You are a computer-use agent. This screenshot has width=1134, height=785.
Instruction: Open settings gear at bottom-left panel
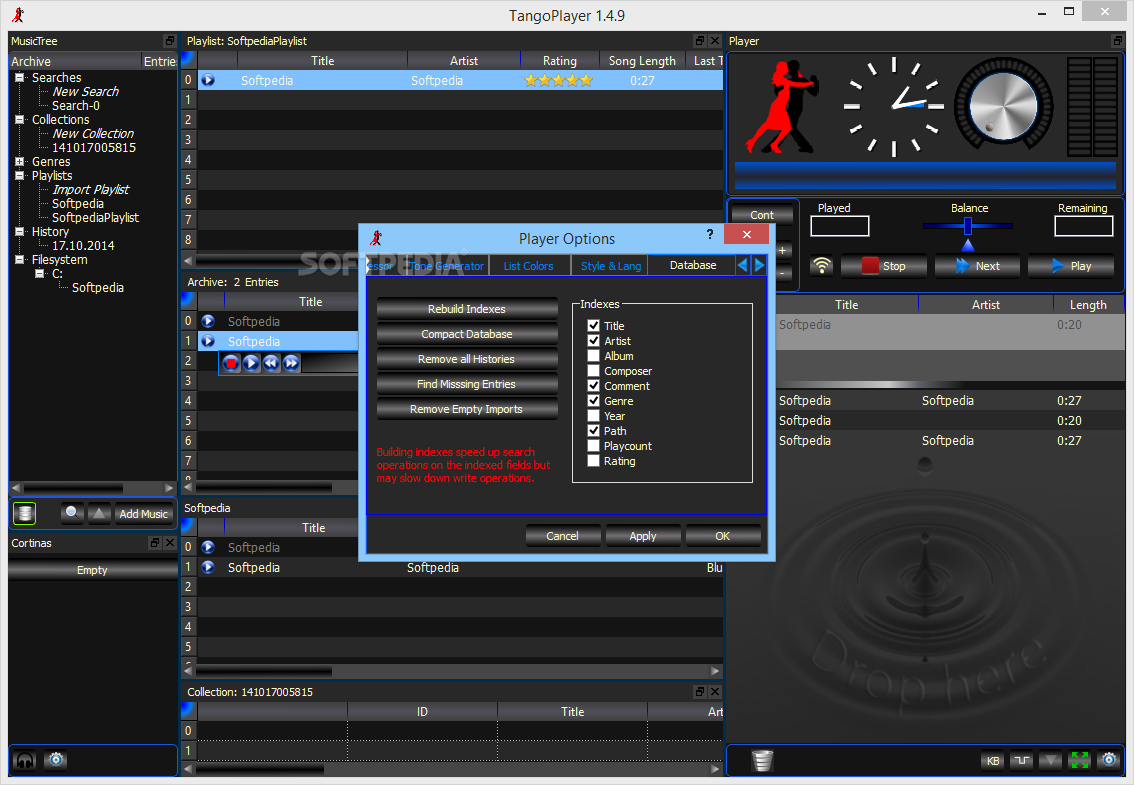click(56, 760)
